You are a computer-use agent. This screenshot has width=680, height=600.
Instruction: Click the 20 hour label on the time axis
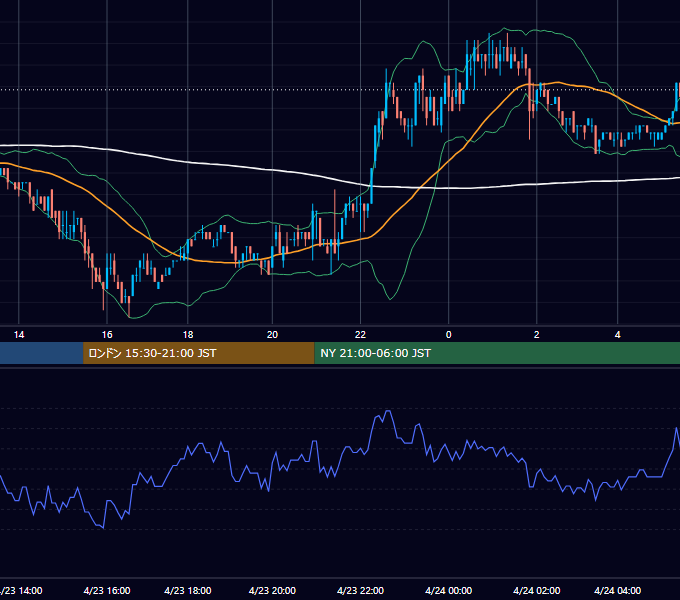(272, 335)
